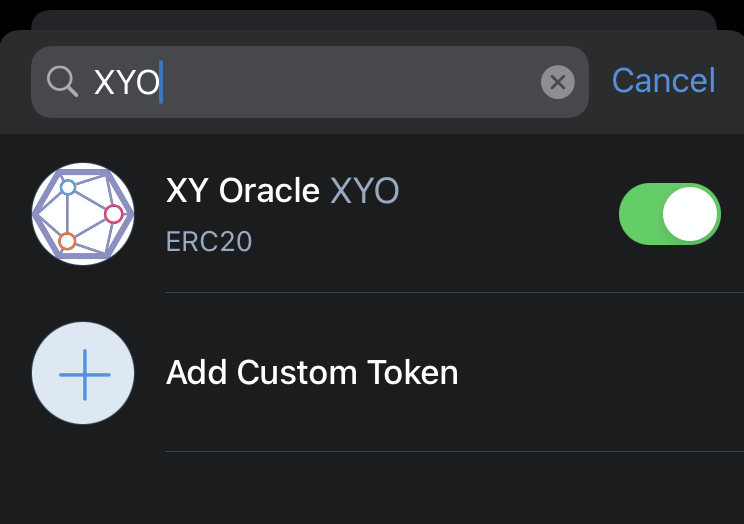Focus the search field containing XYO

pos(310,82)
